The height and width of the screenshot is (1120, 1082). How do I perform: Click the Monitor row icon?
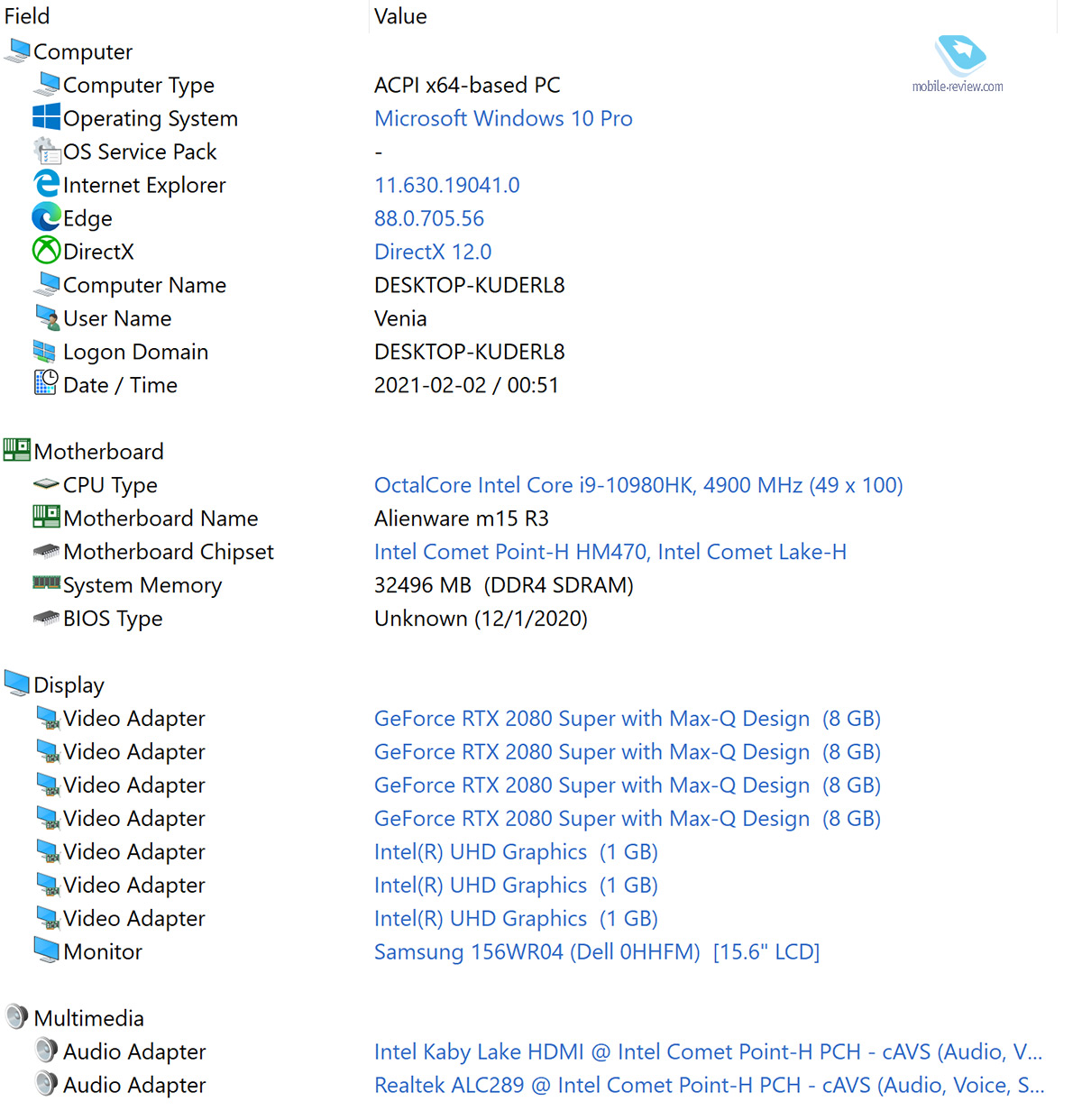[47, 950]
